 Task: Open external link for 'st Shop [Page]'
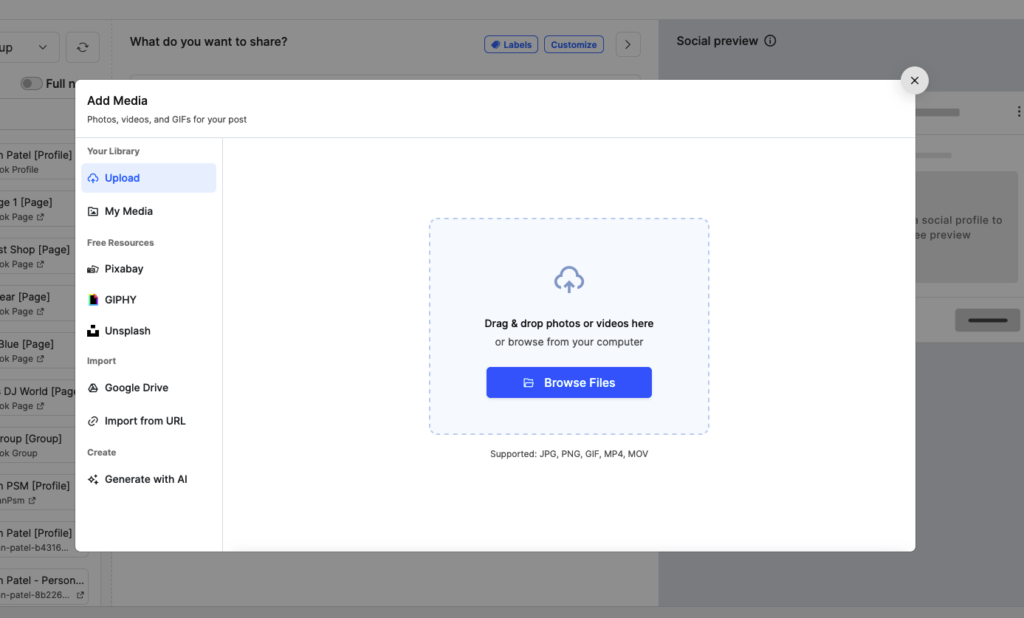pos(40,264)
